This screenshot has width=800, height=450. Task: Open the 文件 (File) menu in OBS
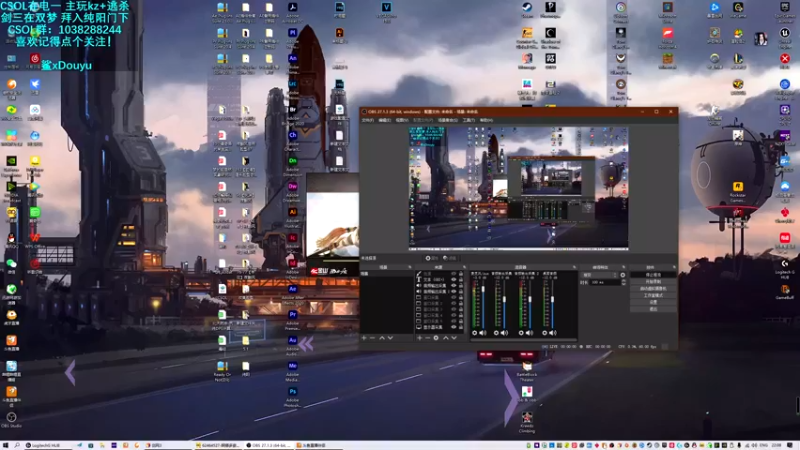point(367,120)
